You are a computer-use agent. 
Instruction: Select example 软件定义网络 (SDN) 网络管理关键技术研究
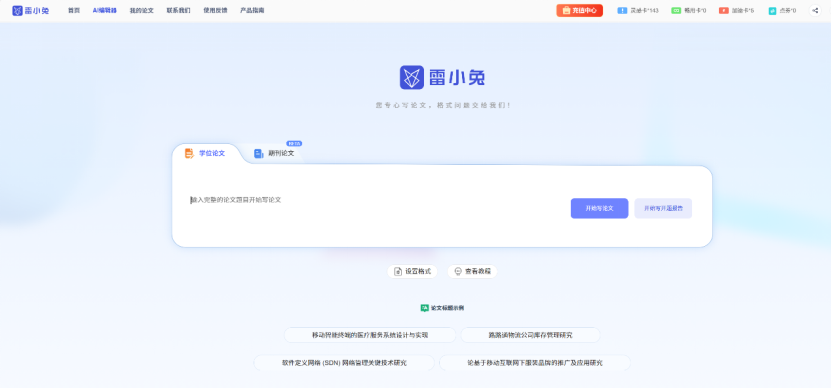[344, 363]
